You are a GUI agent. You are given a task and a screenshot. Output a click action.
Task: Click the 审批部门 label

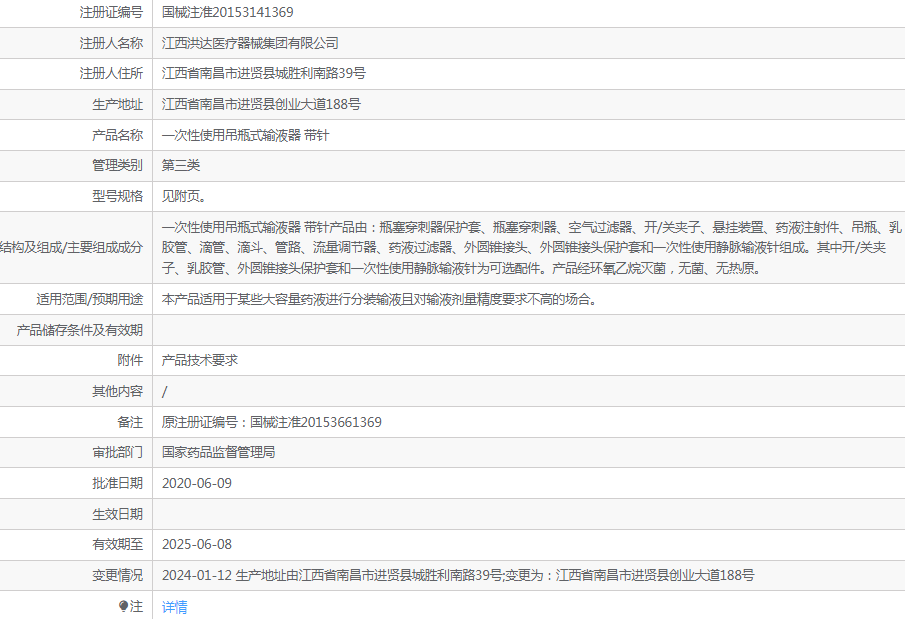(x=117, y=452)
